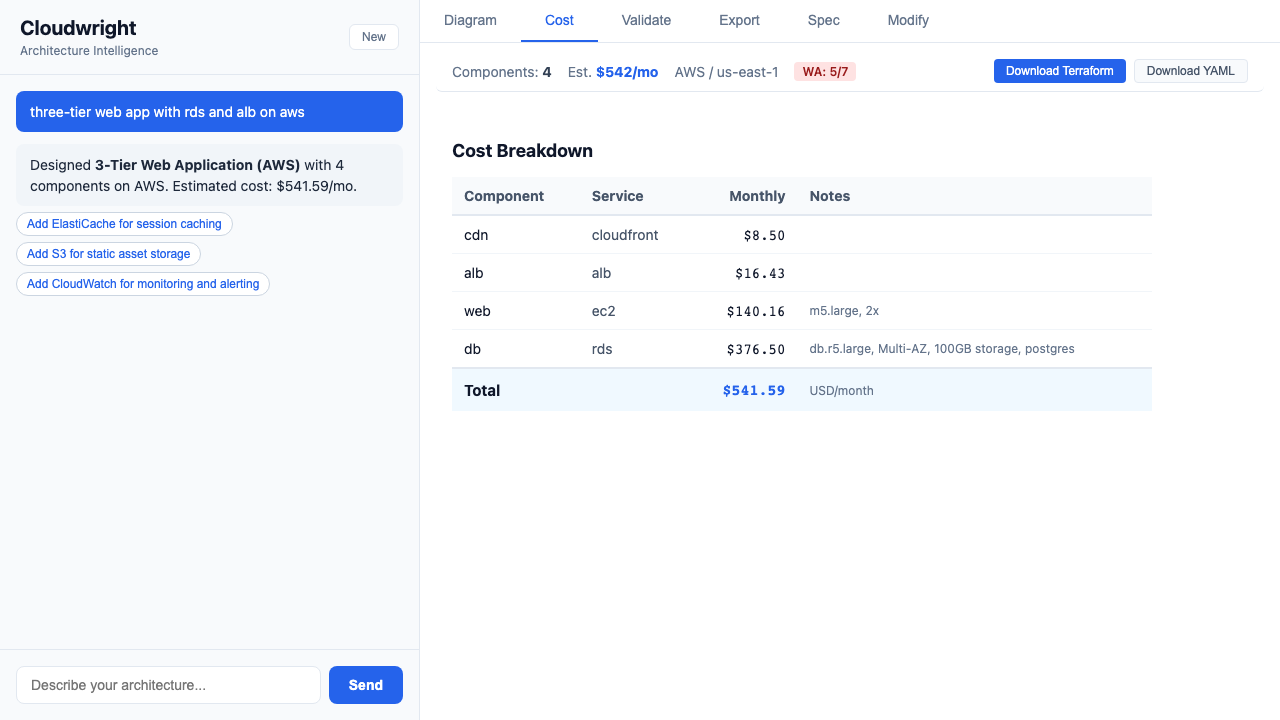Click the Send button
The width and height of the screenshot is (1280, 720).
(366, 685)
